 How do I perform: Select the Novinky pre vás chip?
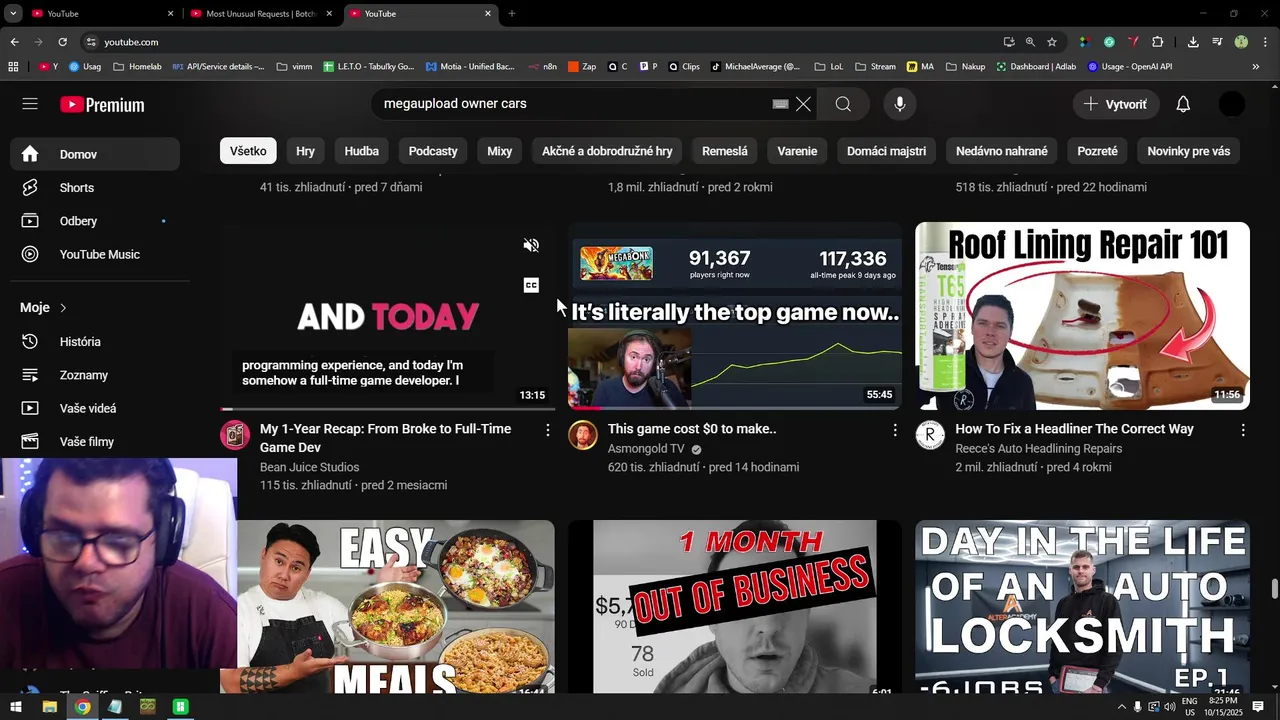pyautogui.click(x=1188, y=151)
